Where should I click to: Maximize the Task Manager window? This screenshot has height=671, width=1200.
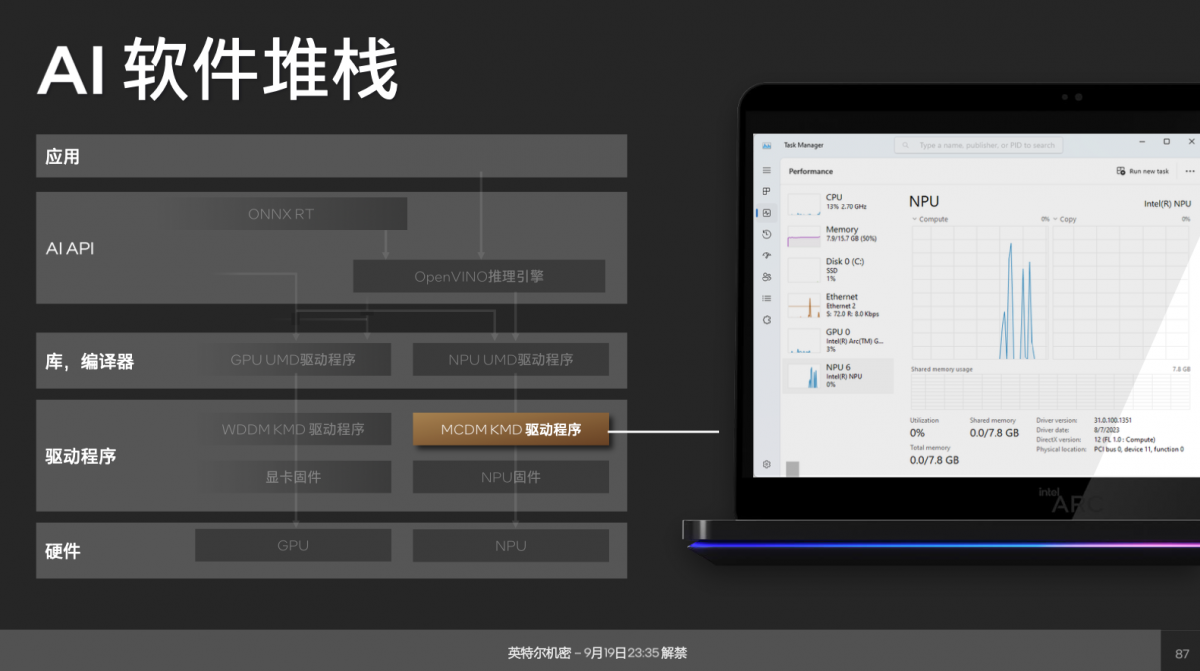(1167, 142)
